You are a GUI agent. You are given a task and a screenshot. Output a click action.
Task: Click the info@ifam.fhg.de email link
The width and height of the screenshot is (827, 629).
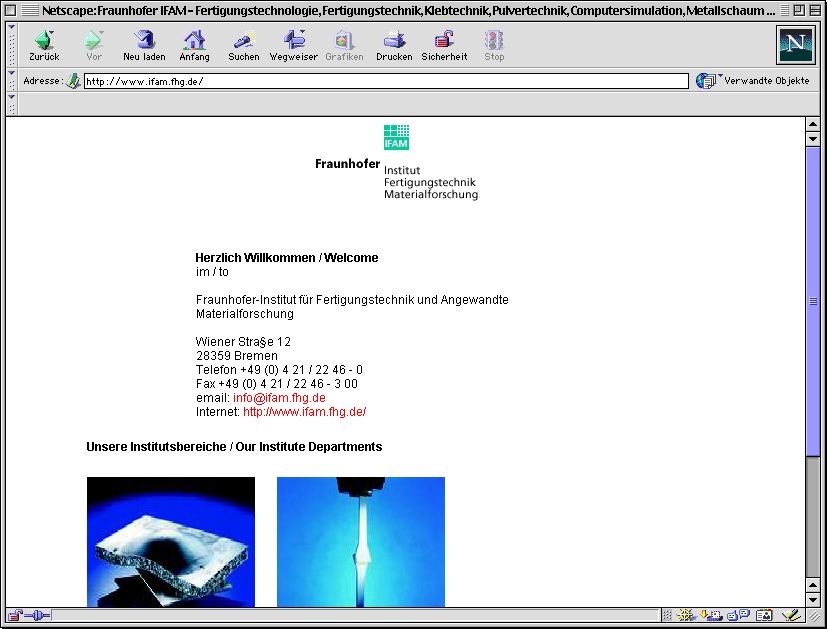[279, 398]
